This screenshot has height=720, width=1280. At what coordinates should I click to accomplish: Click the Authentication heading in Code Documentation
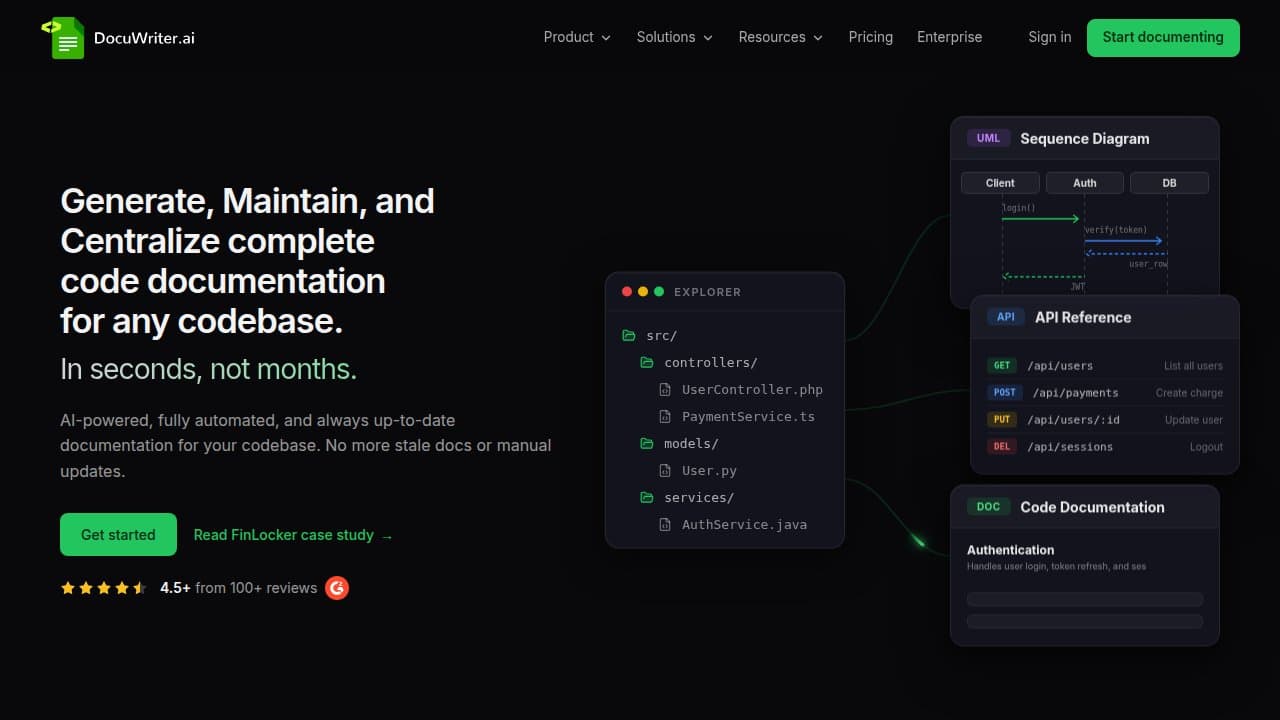[1011, 550]
